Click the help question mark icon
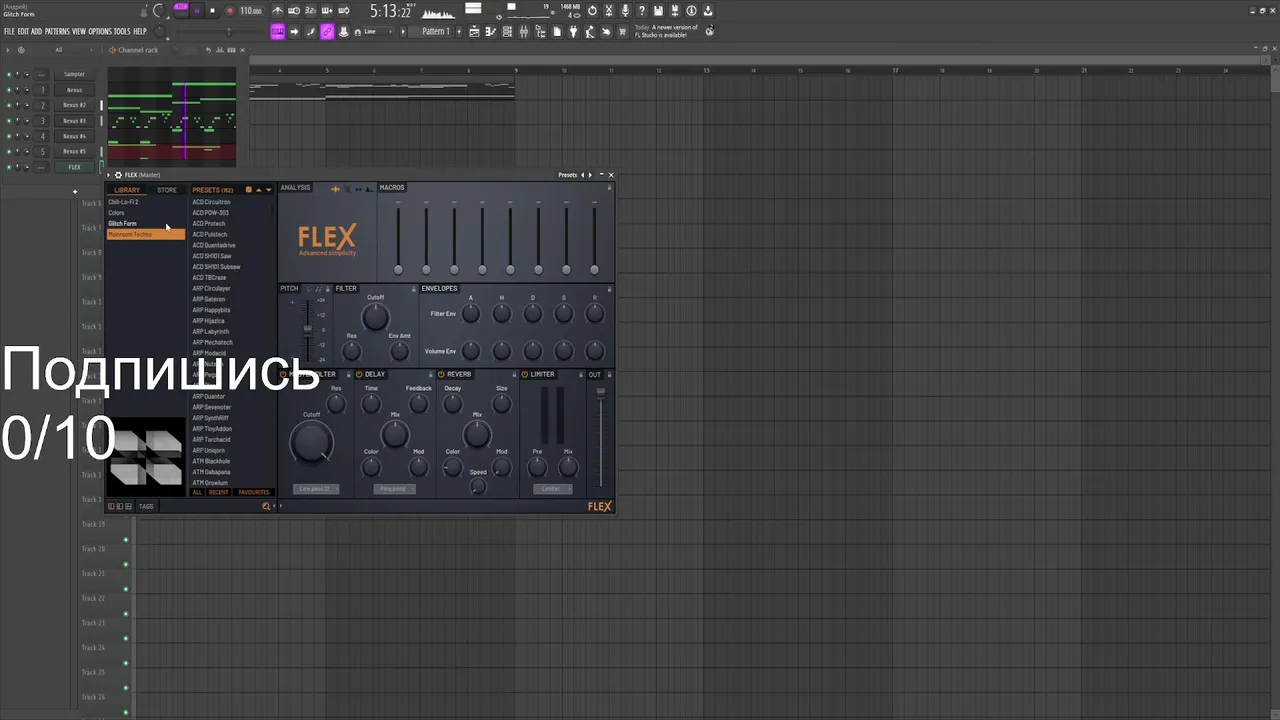The width and height of the screenshot is (1280, 720). click(642, 11)
